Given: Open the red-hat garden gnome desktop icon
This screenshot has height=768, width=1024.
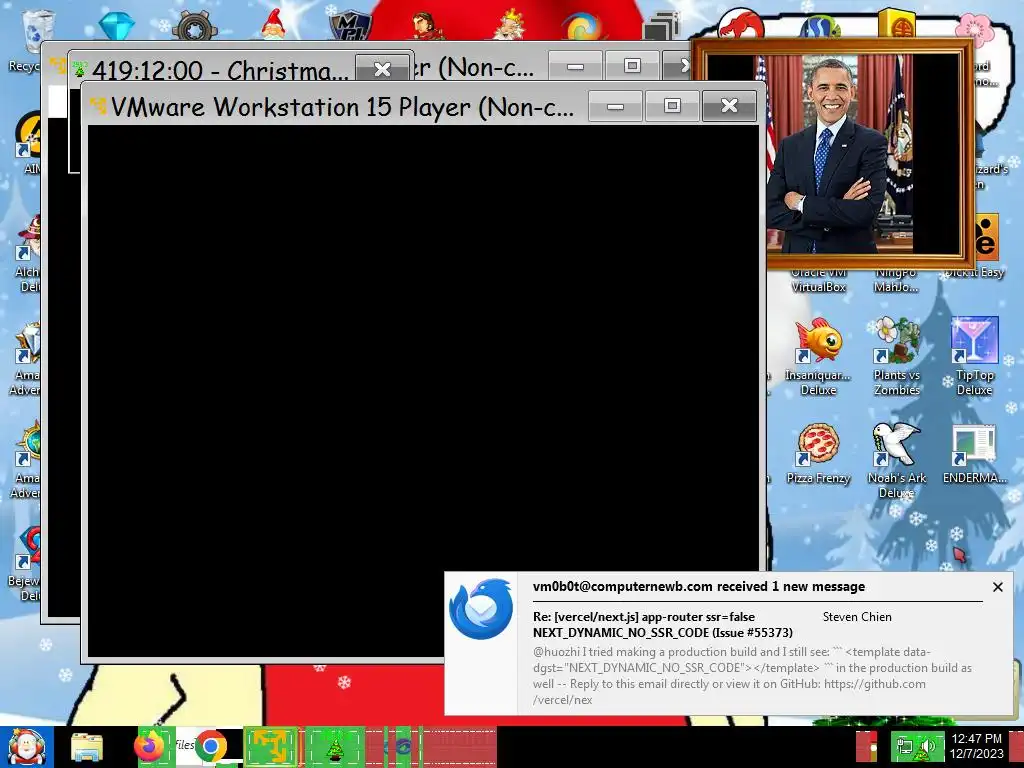Looking at the screenshot, I should click(x=273, y=26).
